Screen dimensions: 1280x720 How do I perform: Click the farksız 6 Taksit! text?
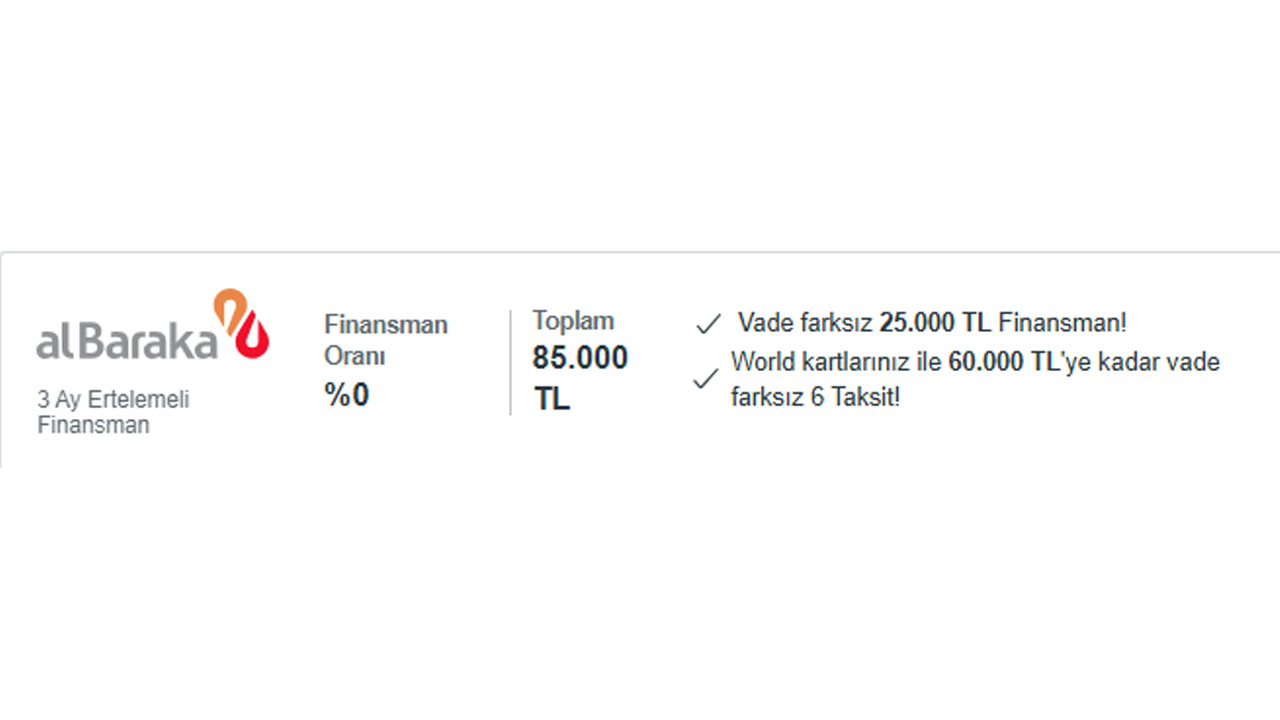(x=815, y=397)
